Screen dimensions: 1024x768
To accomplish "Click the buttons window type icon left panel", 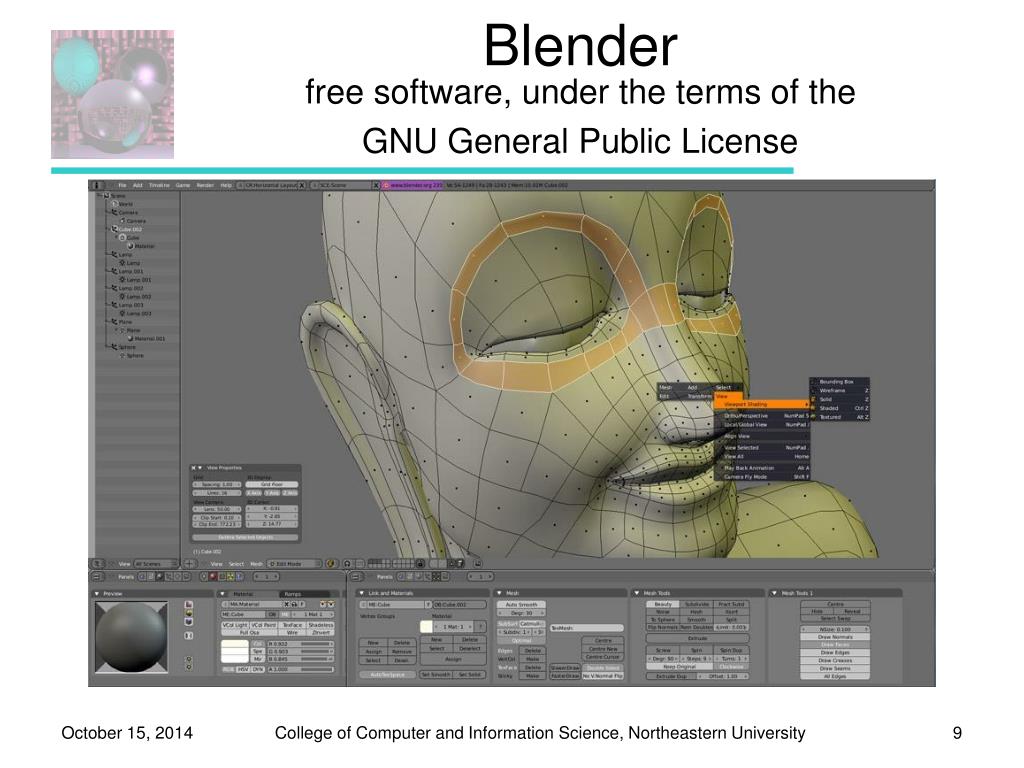I will click(97, 577).
